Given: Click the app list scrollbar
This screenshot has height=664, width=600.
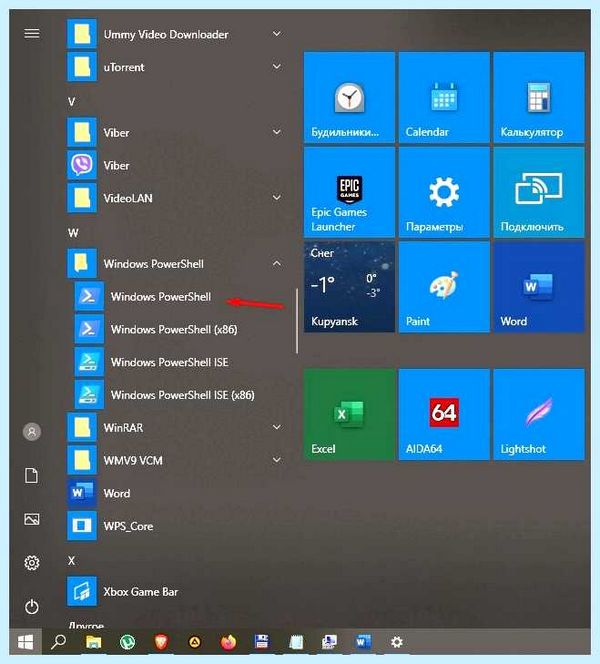Looking at the screenshot, I should pyautogui.click(x=297, y=321).
